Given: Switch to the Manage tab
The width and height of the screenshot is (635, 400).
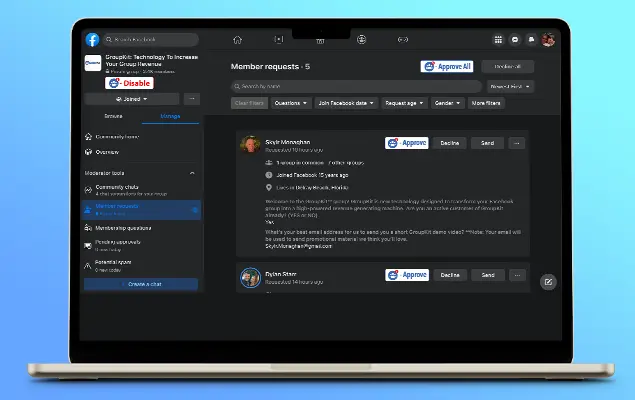Looking at the screenshot, I should (170, 116).
